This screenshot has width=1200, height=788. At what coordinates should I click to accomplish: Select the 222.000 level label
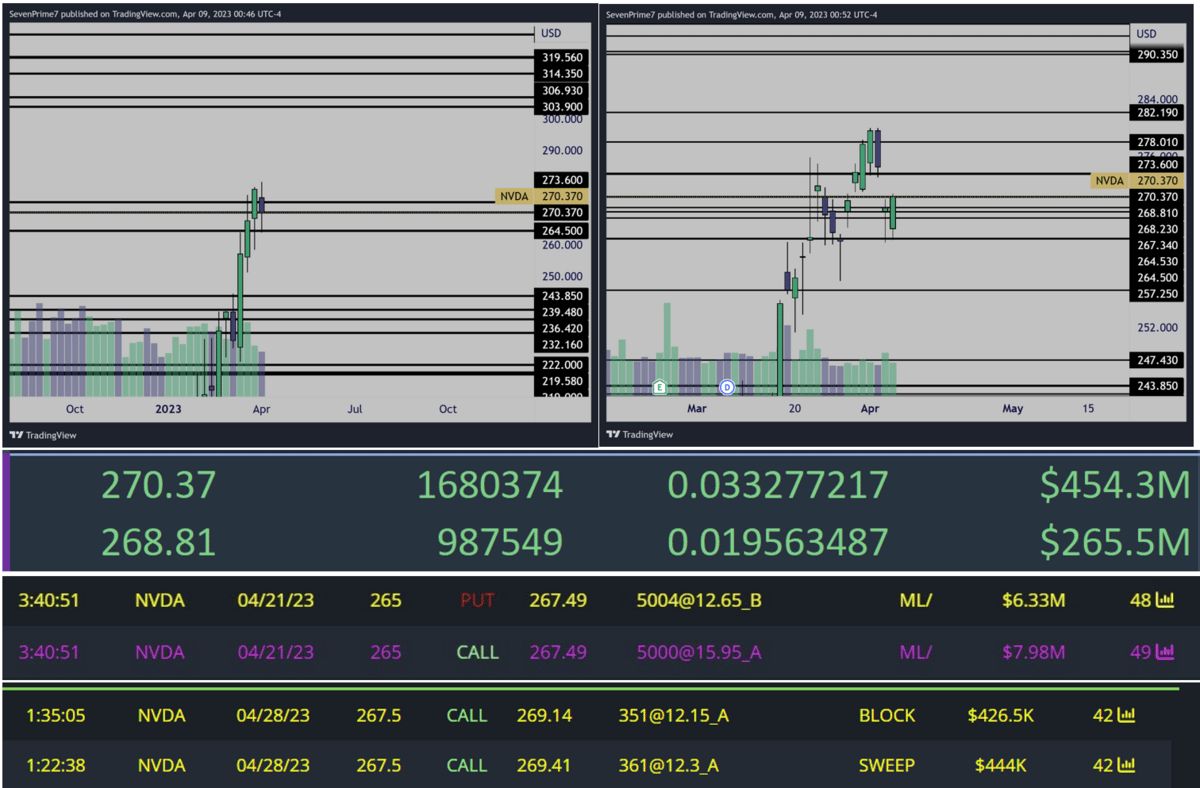(561, 365)
